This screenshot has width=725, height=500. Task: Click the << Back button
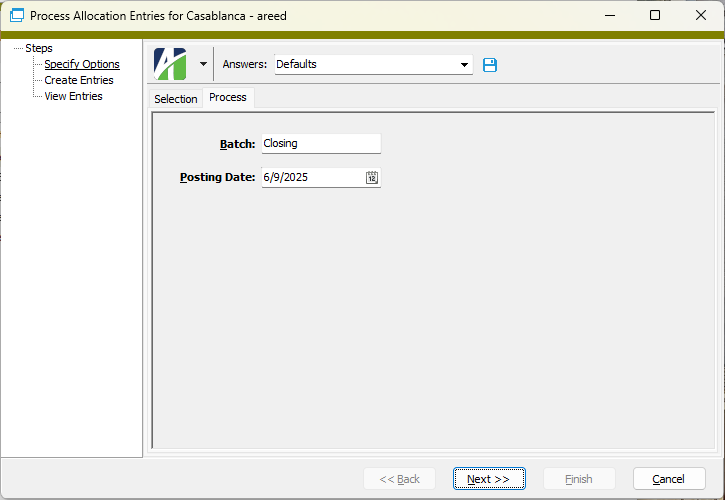click(x=399, y=479)
